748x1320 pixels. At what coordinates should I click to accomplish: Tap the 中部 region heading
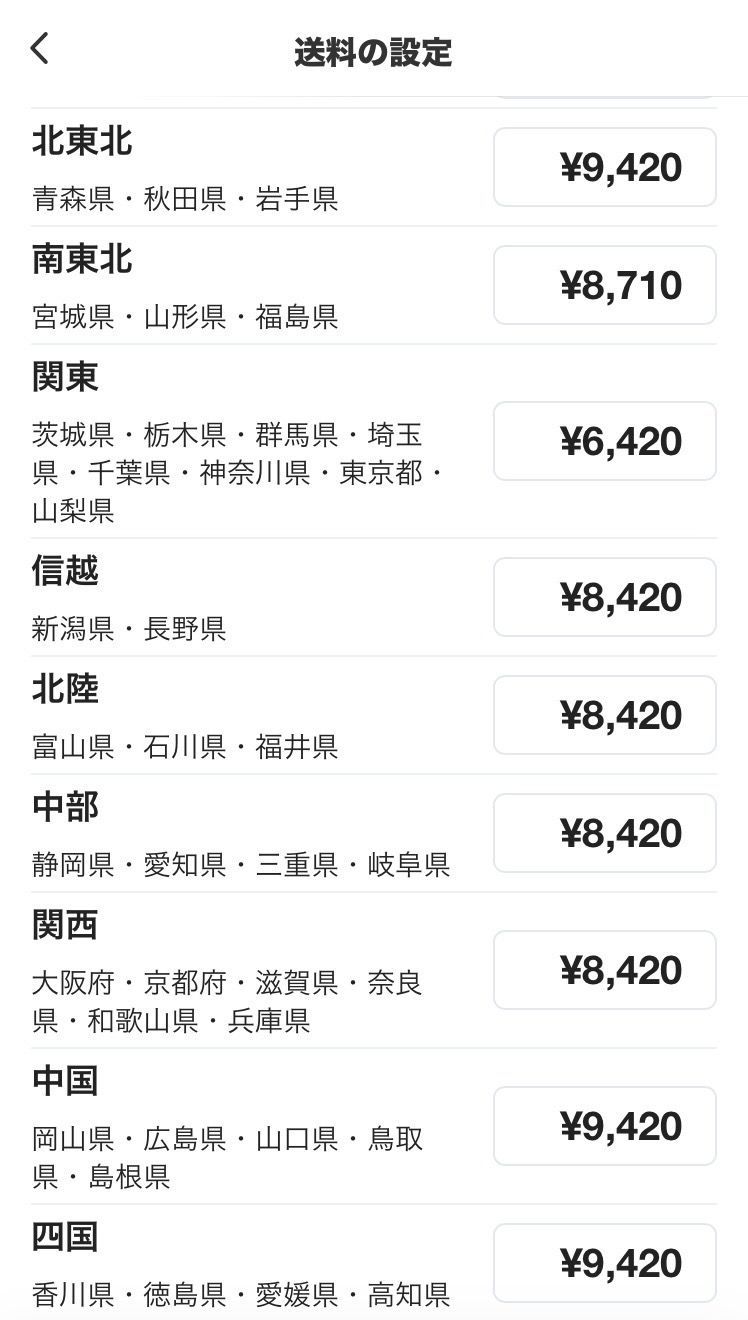point(65,807)
